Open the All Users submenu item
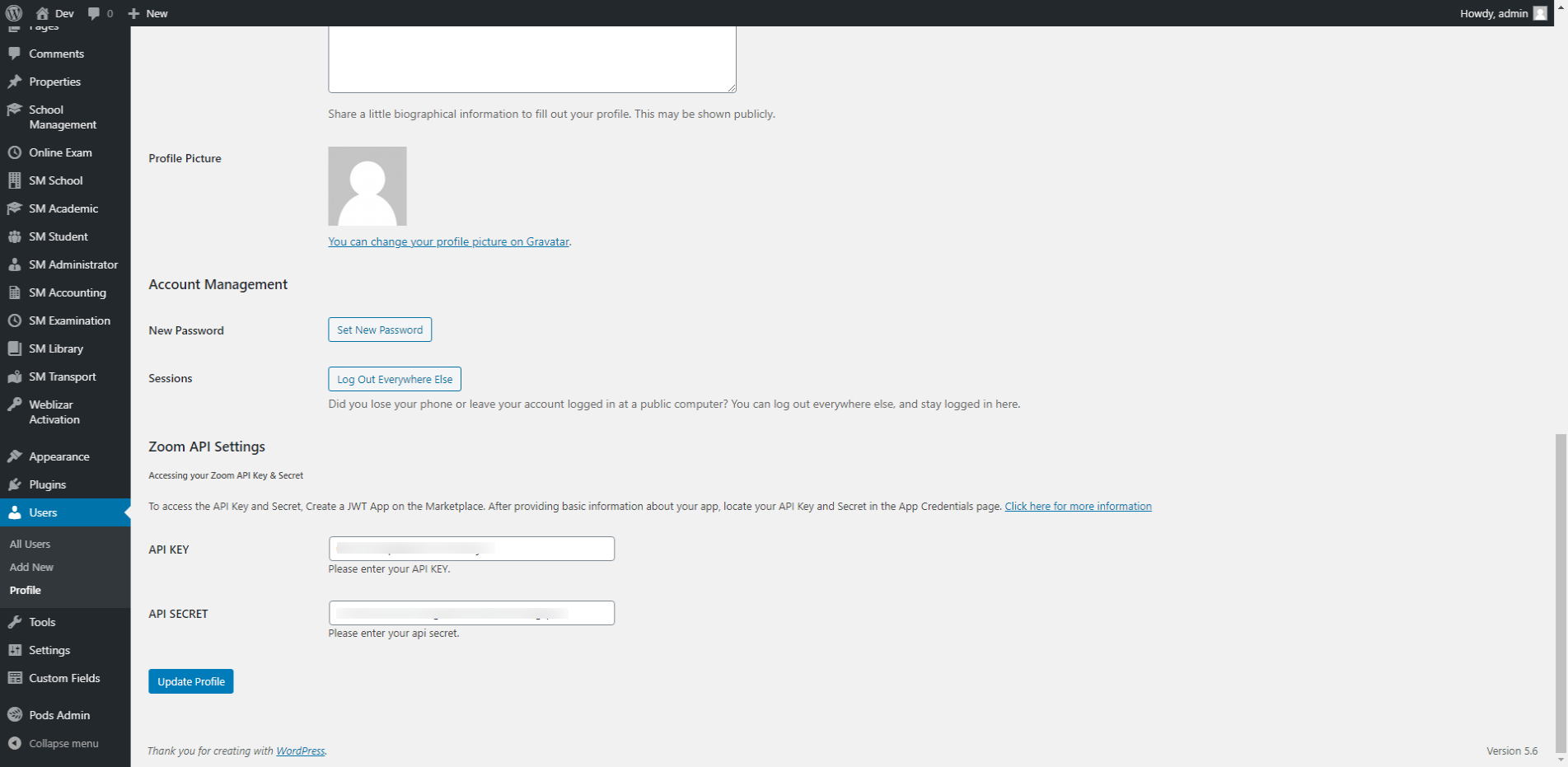1568x767 pixels. (x=30, y=544)
